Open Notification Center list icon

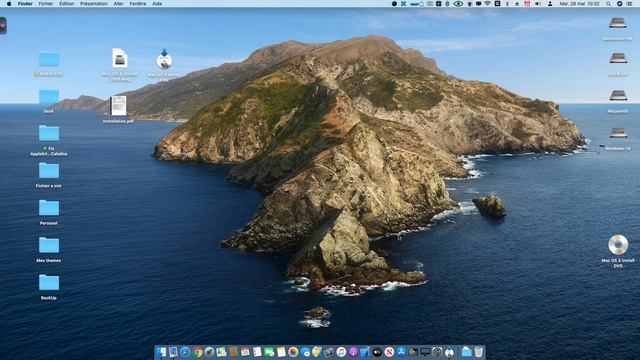(630, 4)
